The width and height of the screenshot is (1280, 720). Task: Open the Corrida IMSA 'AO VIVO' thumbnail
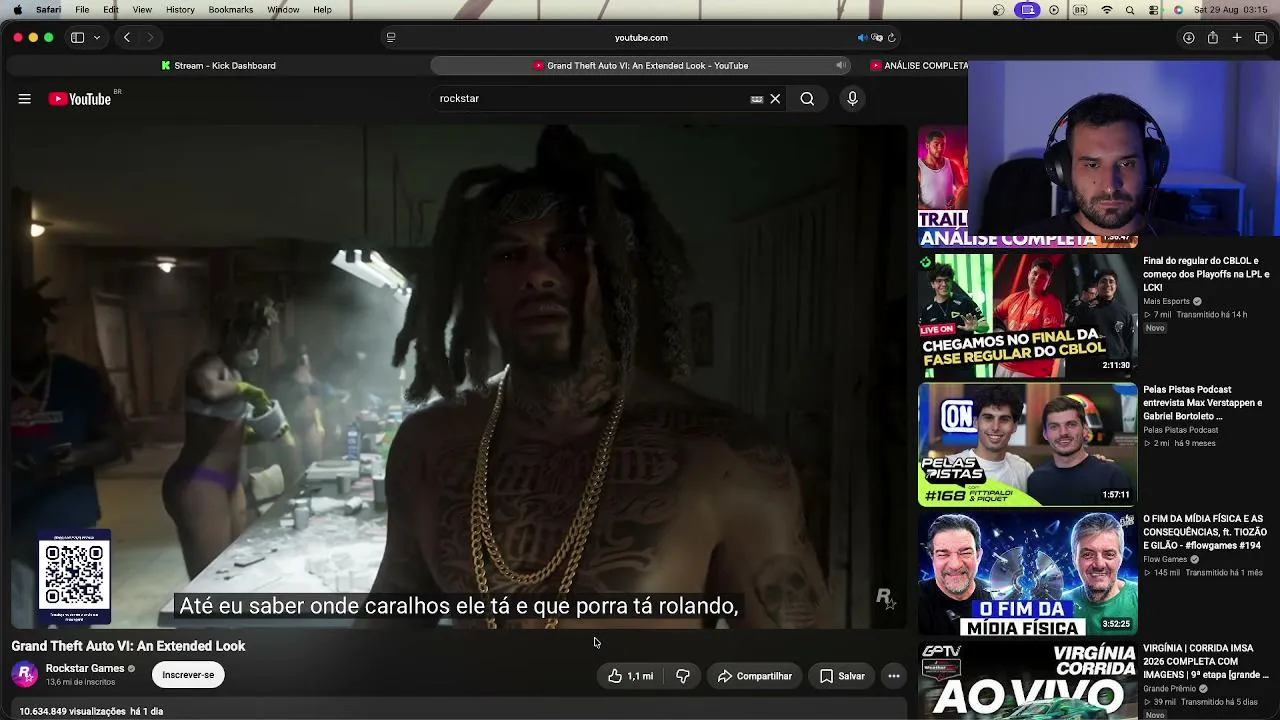tap(1028, 681)
